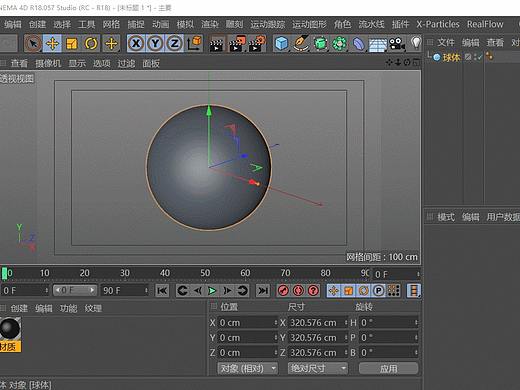The height and width of the screenshot is (390, 520).
Task: Toggle Z axis lock
Action: pos(174,43)
